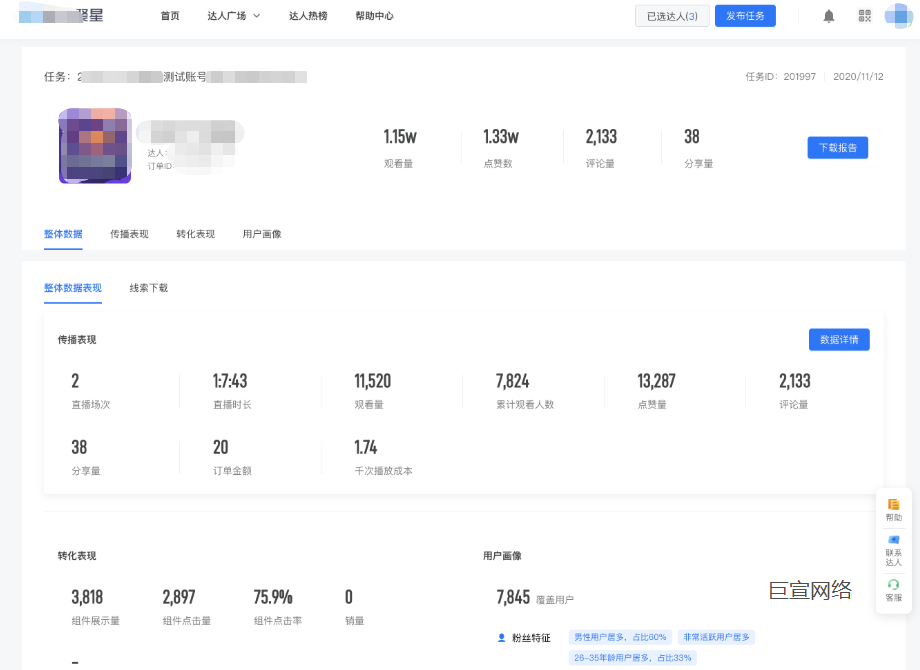Click the notification bell icon
This screenshot has width=920, height=670.
[x=829, y=16]
